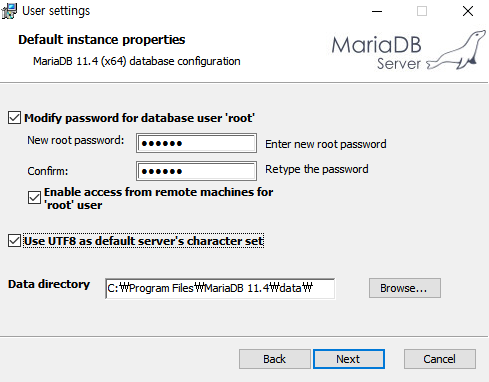
Task: Click the Data directory label
Action: click(49, 284)
